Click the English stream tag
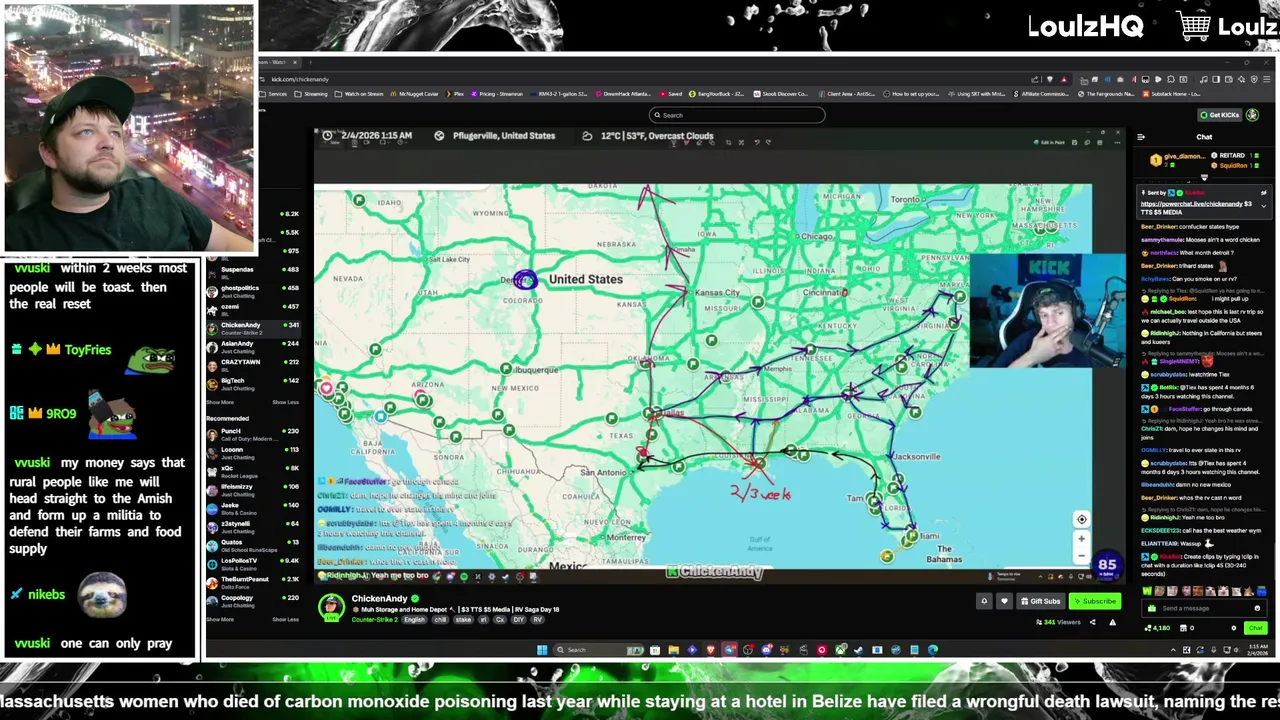This screenshot has height=720, width=1280. click(414, 620)
